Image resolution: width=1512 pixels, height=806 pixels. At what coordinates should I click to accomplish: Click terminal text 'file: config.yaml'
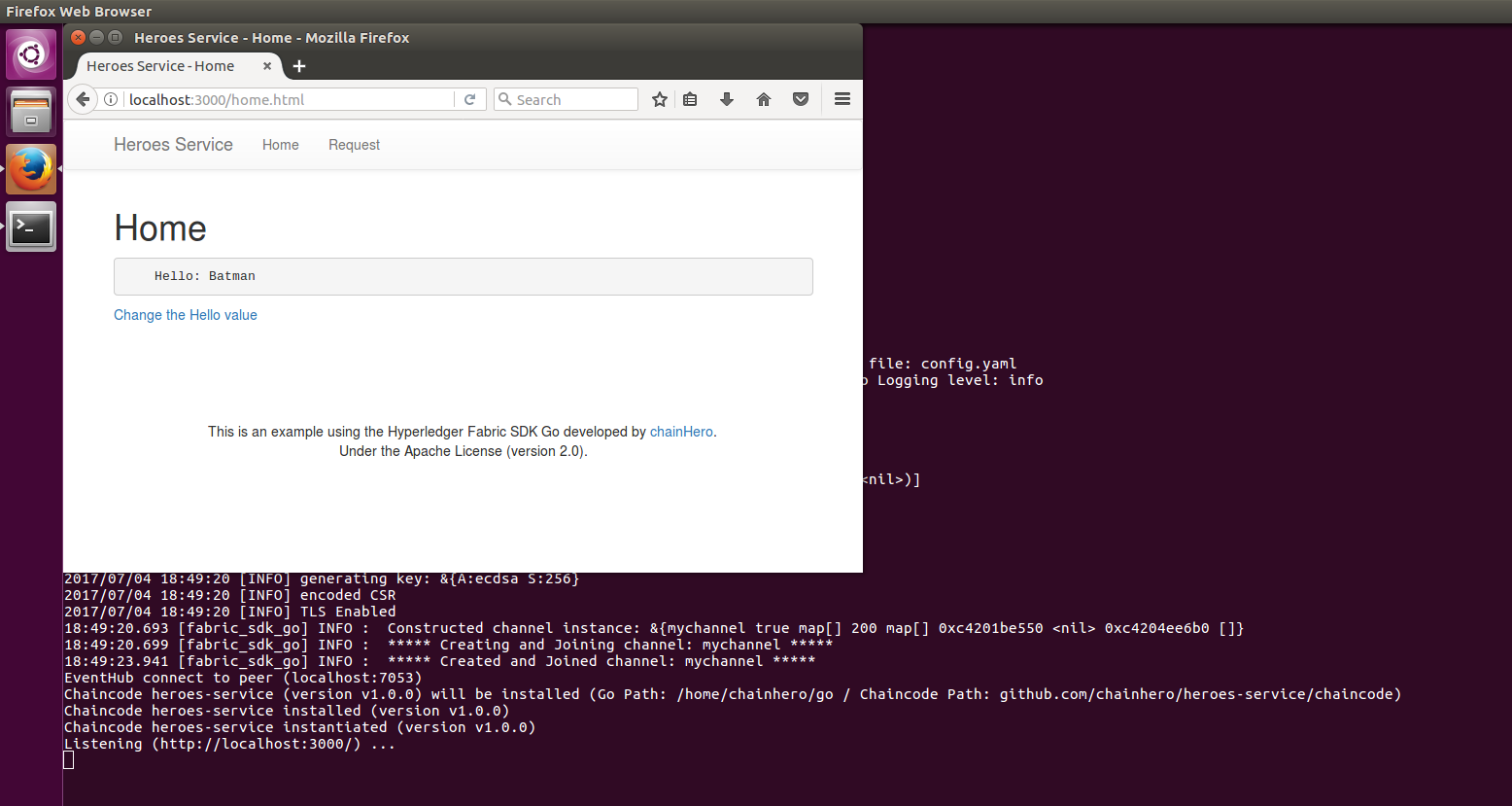click(943, 364)
